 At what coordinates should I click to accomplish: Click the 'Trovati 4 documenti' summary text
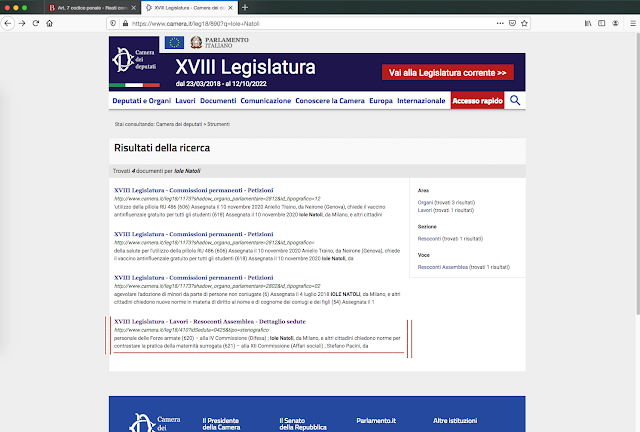pyautogui.click(x=157, y=171)
